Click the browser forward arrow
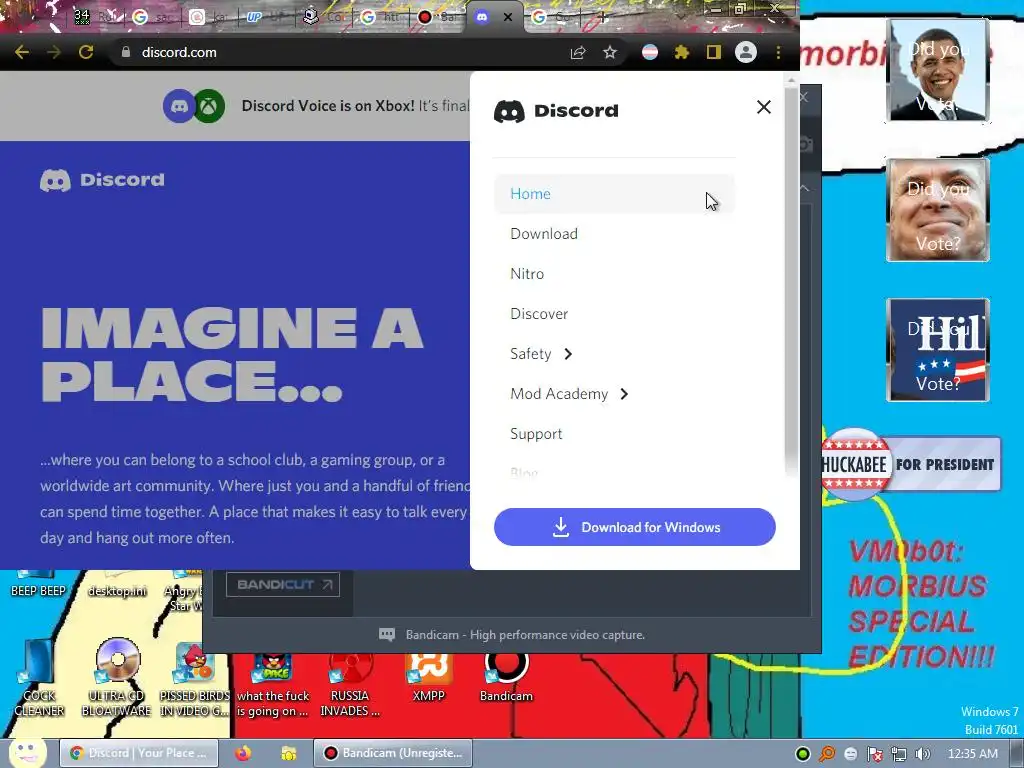 tap(54, 52)
